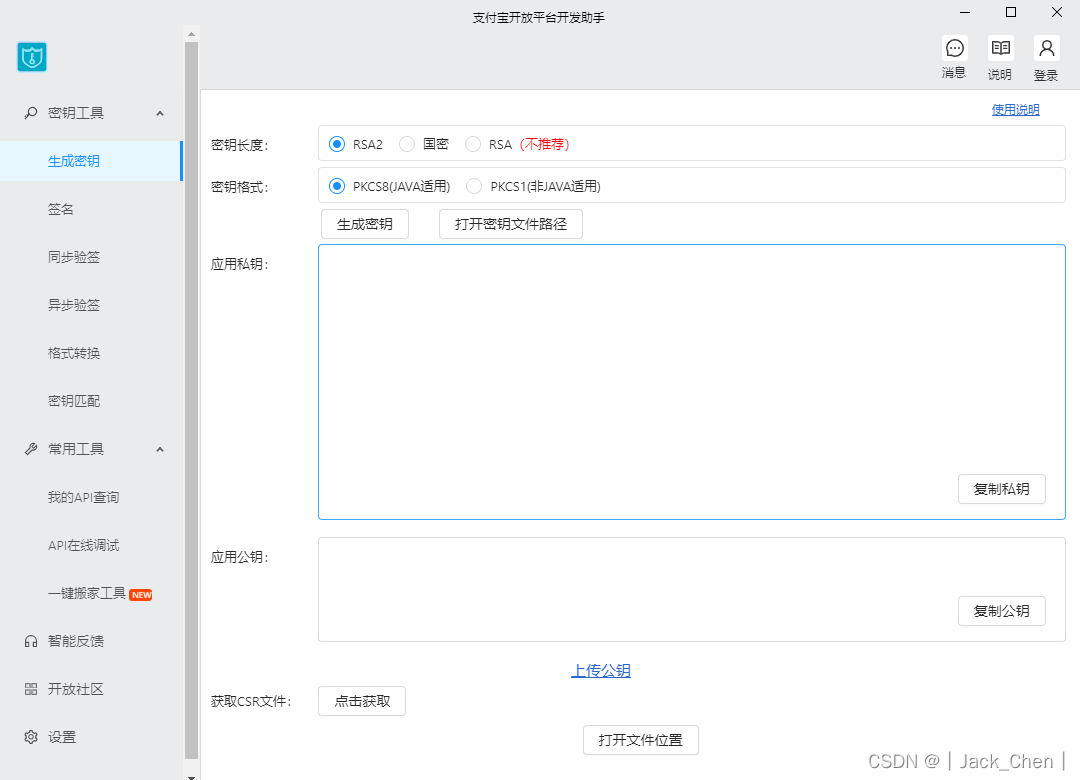Open the 签名 sidebar item
1080x780 pixels.
pos(91,209)
